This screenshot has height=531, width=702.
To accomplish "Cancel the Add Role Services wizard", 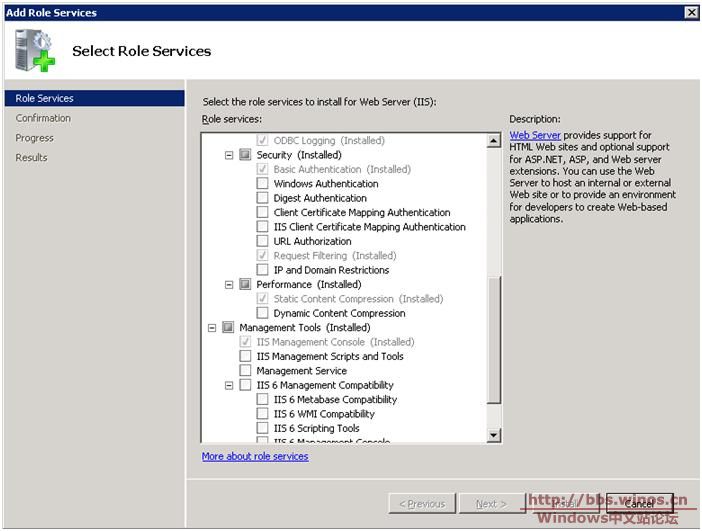I will point(640,504).
